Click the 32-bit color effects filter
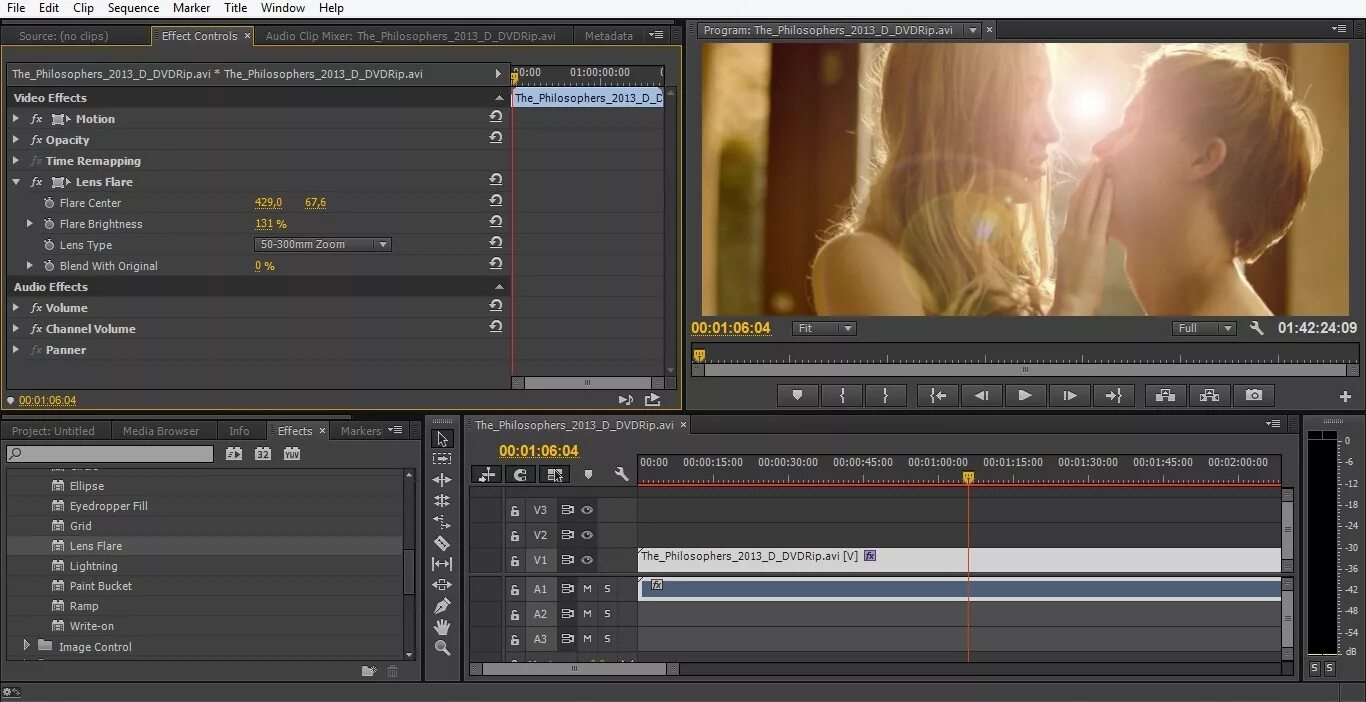Image resolution: width=1366 pixels, height=702 pixels. tap(263, 454)
